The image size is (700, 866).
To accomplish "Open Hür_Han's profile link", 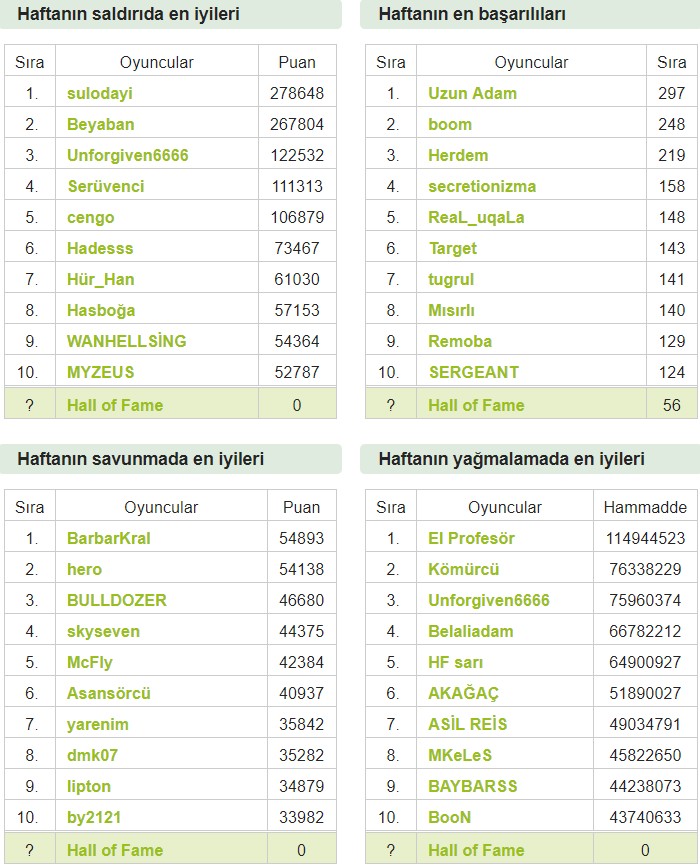I will coord(101,279).
